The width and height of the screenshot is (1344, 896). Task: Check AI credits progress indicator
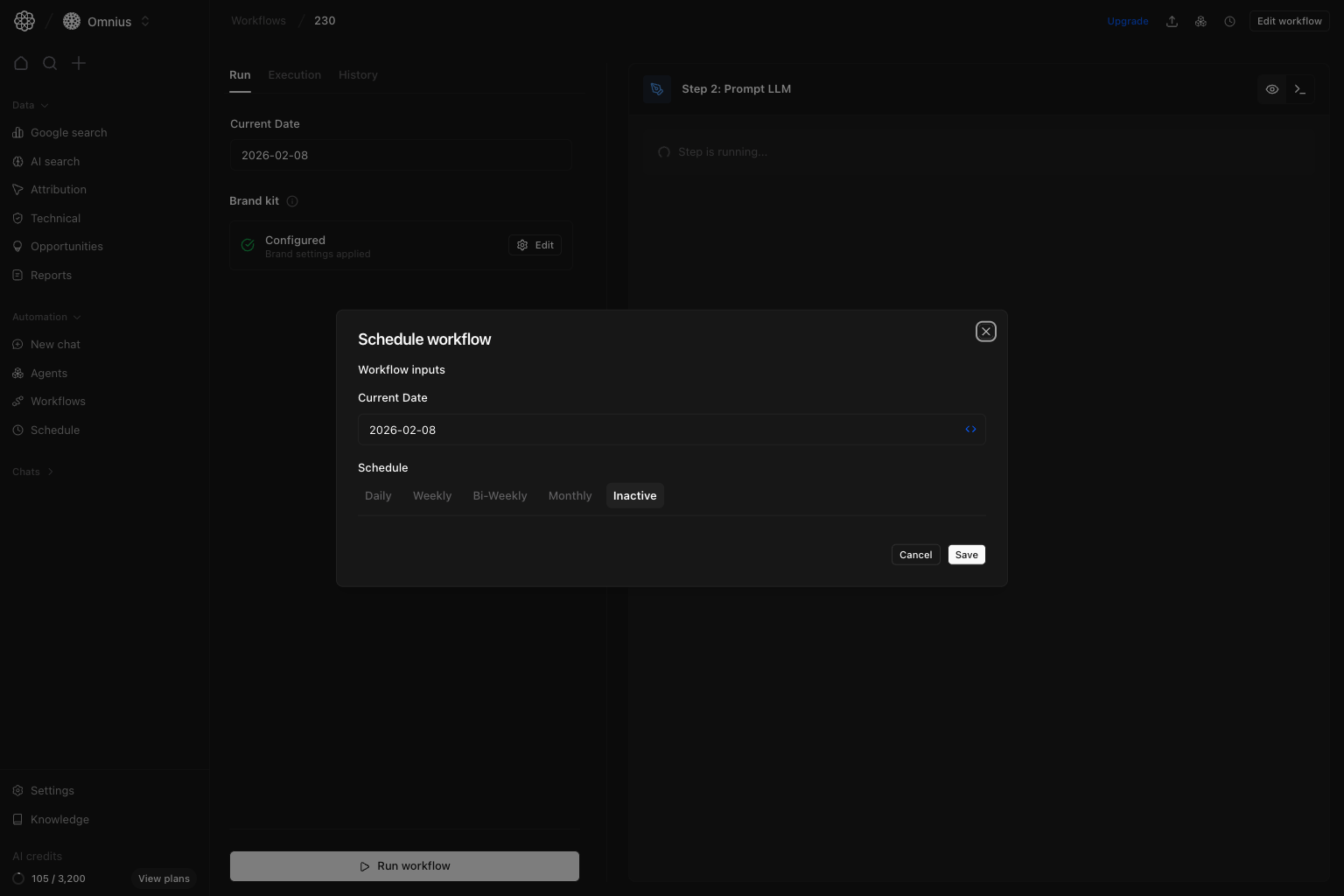coord(18,878)
